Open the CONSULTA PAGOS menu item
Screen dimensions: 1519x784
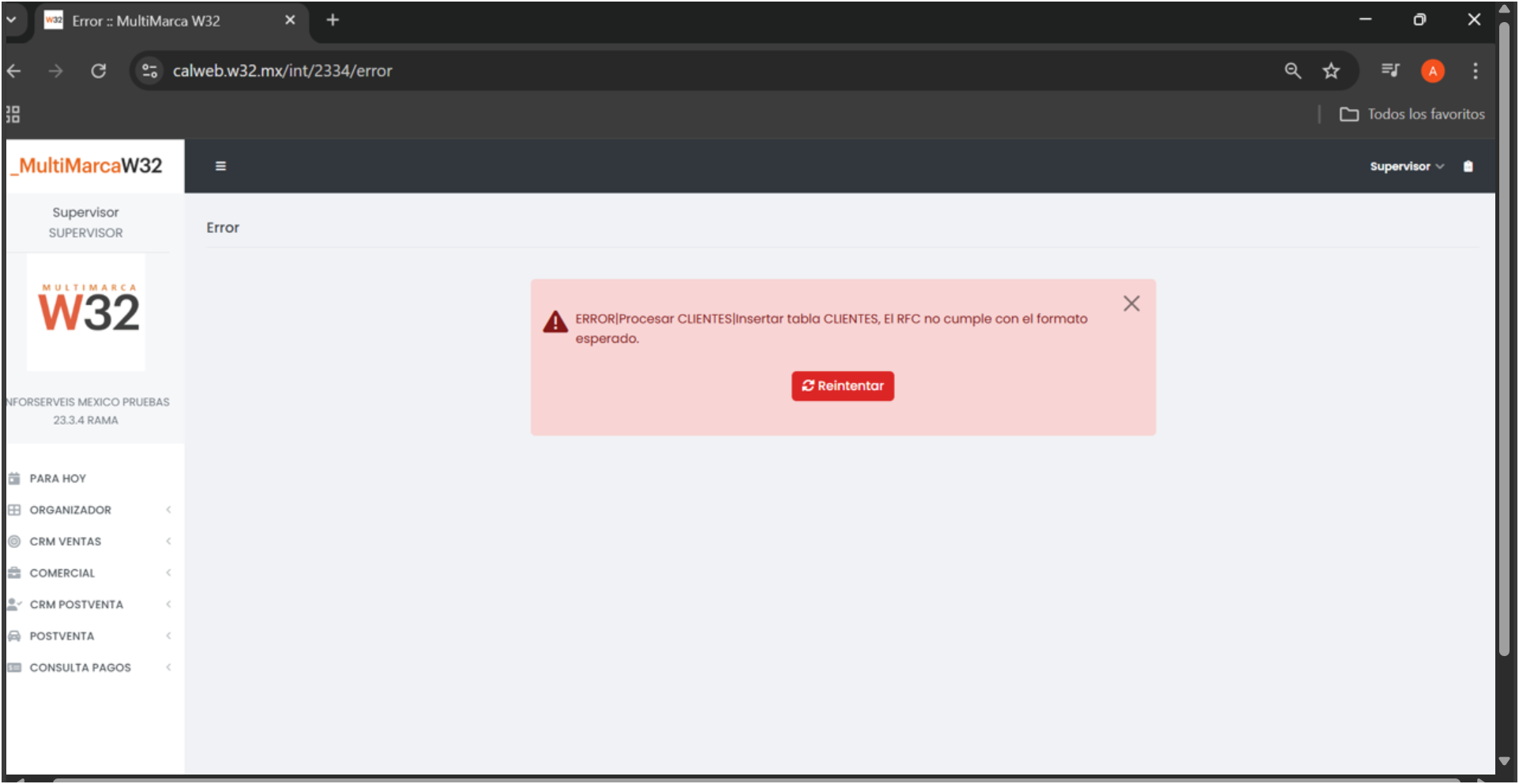[x=80, y=668]
